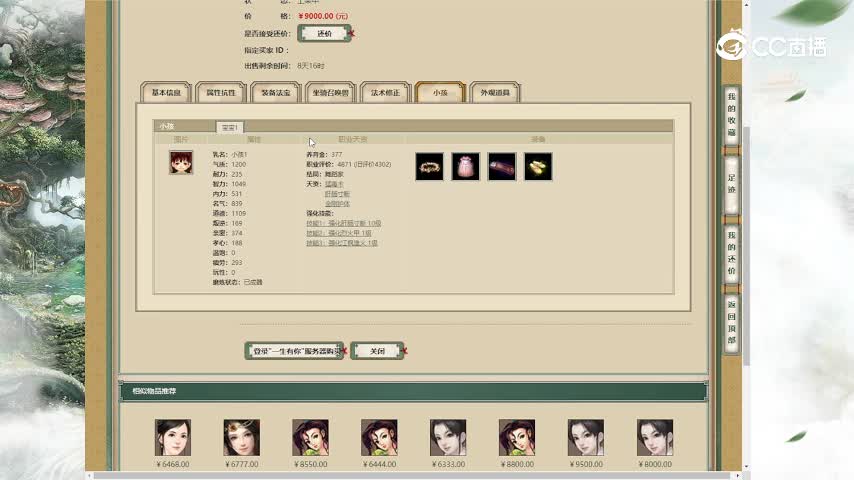Click the login to server purchase button
This screenshot has width=854, height=480.
[295, 351]
